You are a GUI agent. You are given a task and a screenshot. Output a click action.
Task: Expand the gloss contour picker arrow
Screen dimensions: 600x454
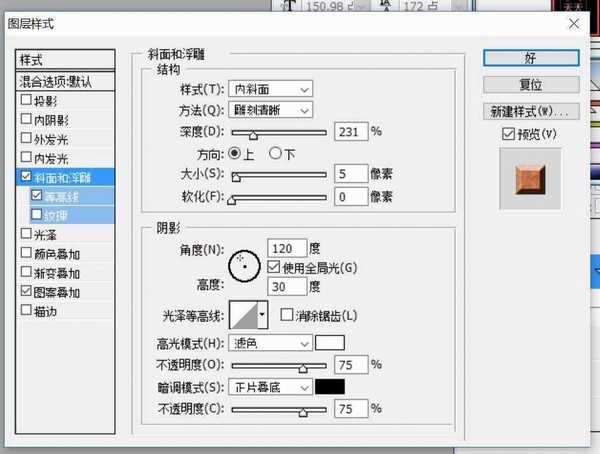point(263,316)
